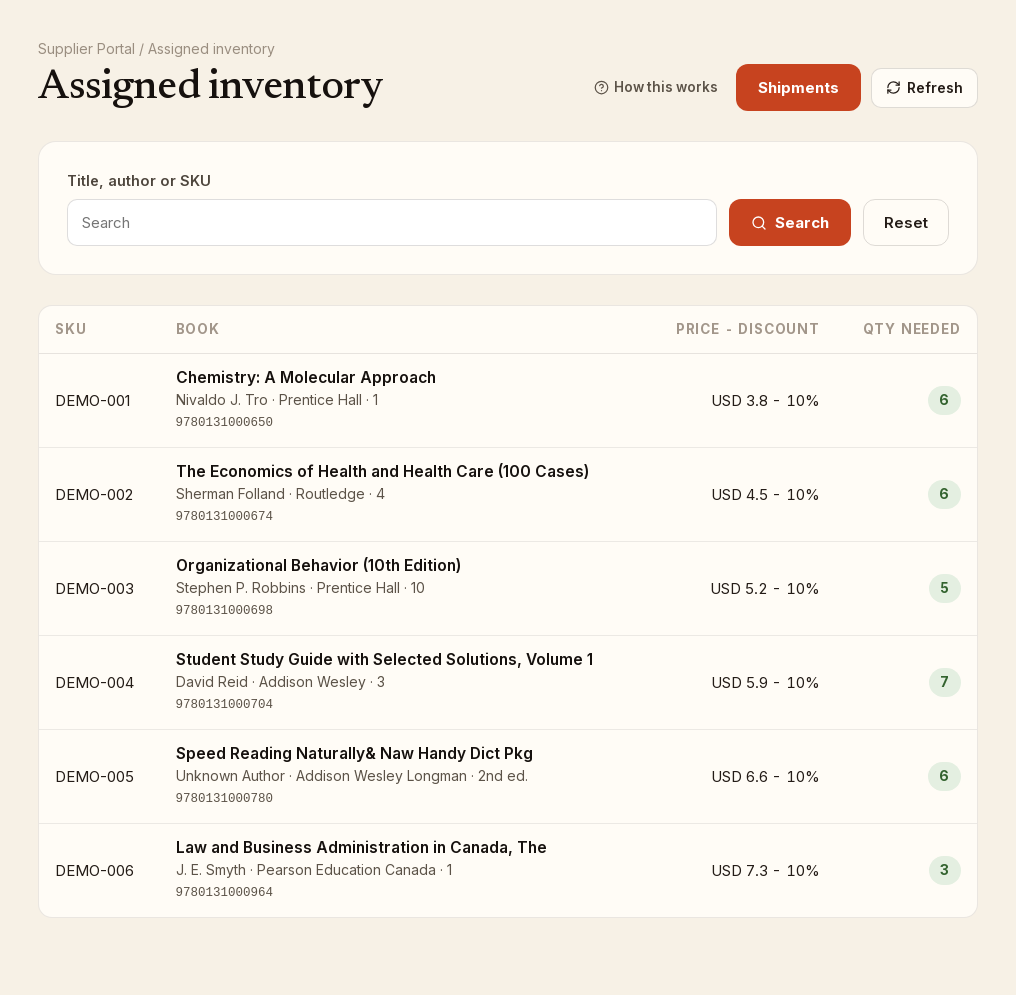The width and height of the screenshot is (1016, 995).
Task: Click the orange Search button label
Action: pos(802,223)
